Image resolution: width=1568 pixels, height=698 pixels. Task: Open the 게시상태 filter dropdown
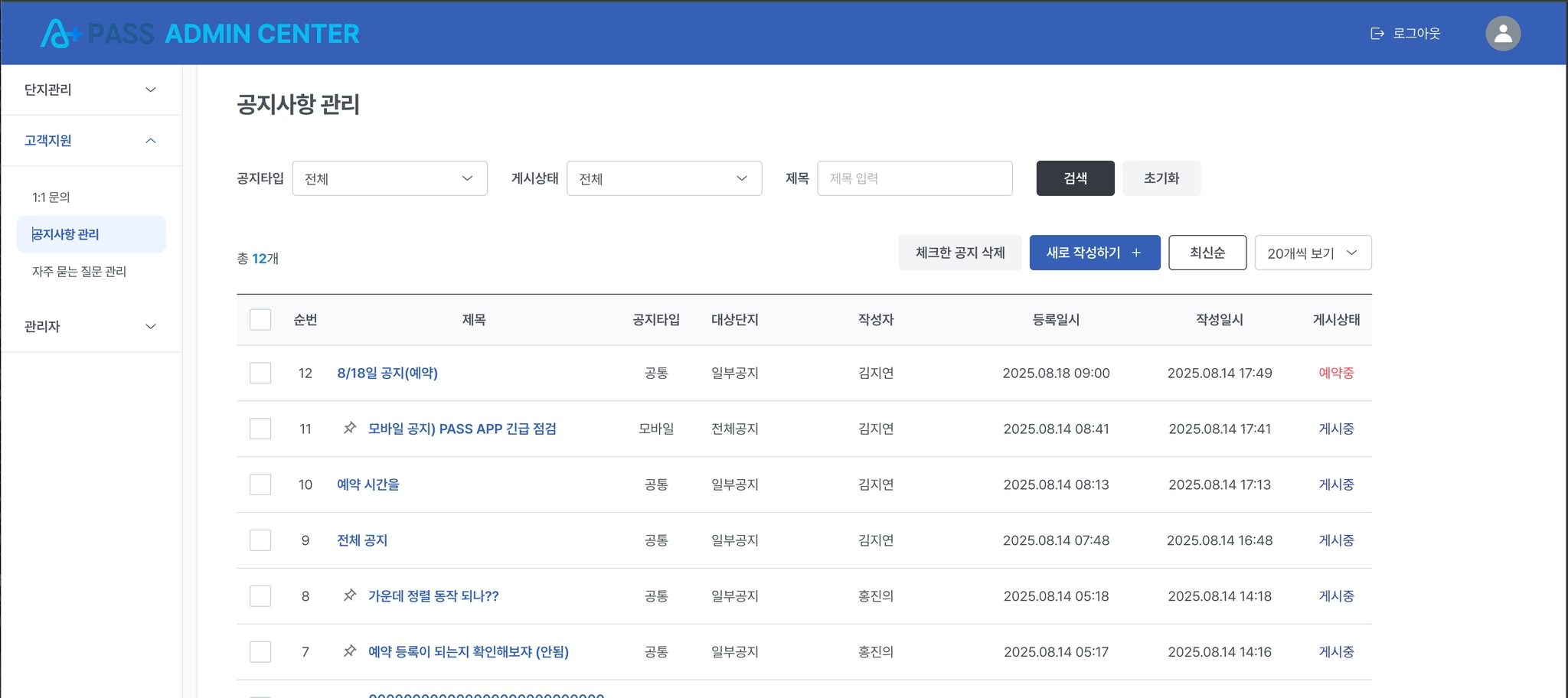pos(664,178)
